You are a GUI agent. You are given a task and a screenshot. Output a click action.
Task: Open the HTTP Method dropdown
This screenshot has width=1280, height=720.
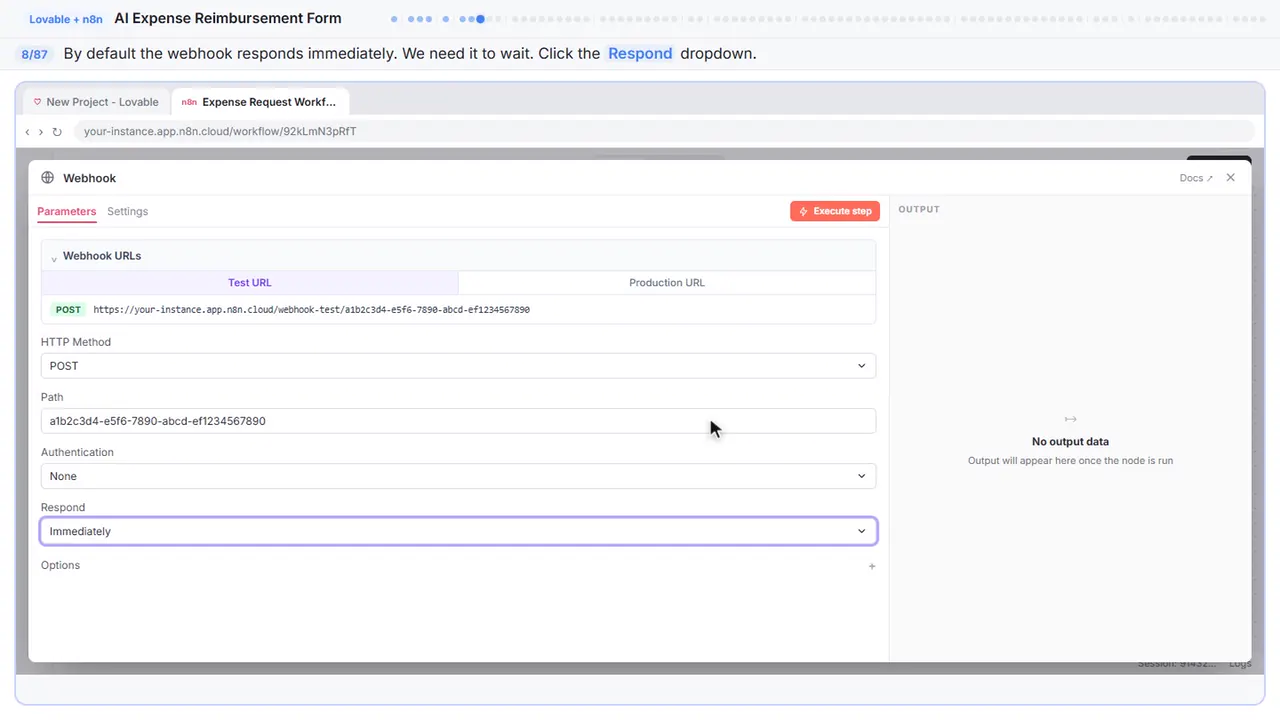pos(458,366)
